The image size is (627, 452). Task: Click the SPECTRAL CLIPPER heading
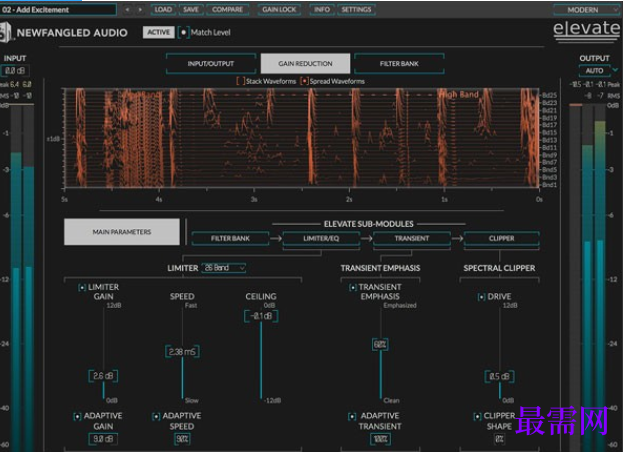(x=499, y=268)
